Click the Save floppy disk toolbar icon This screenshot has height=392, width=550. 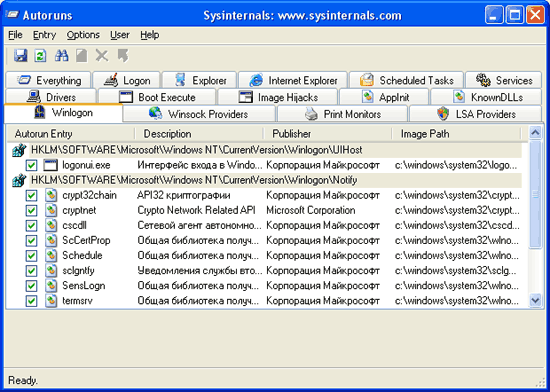pos(20,56)
